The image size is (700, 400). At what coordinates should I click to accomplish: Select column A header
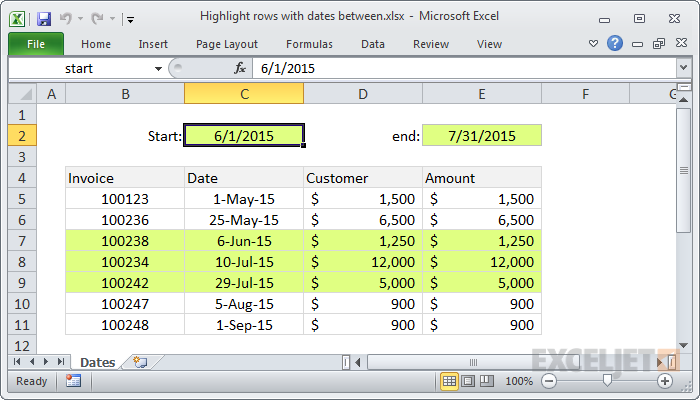point(51,94)
